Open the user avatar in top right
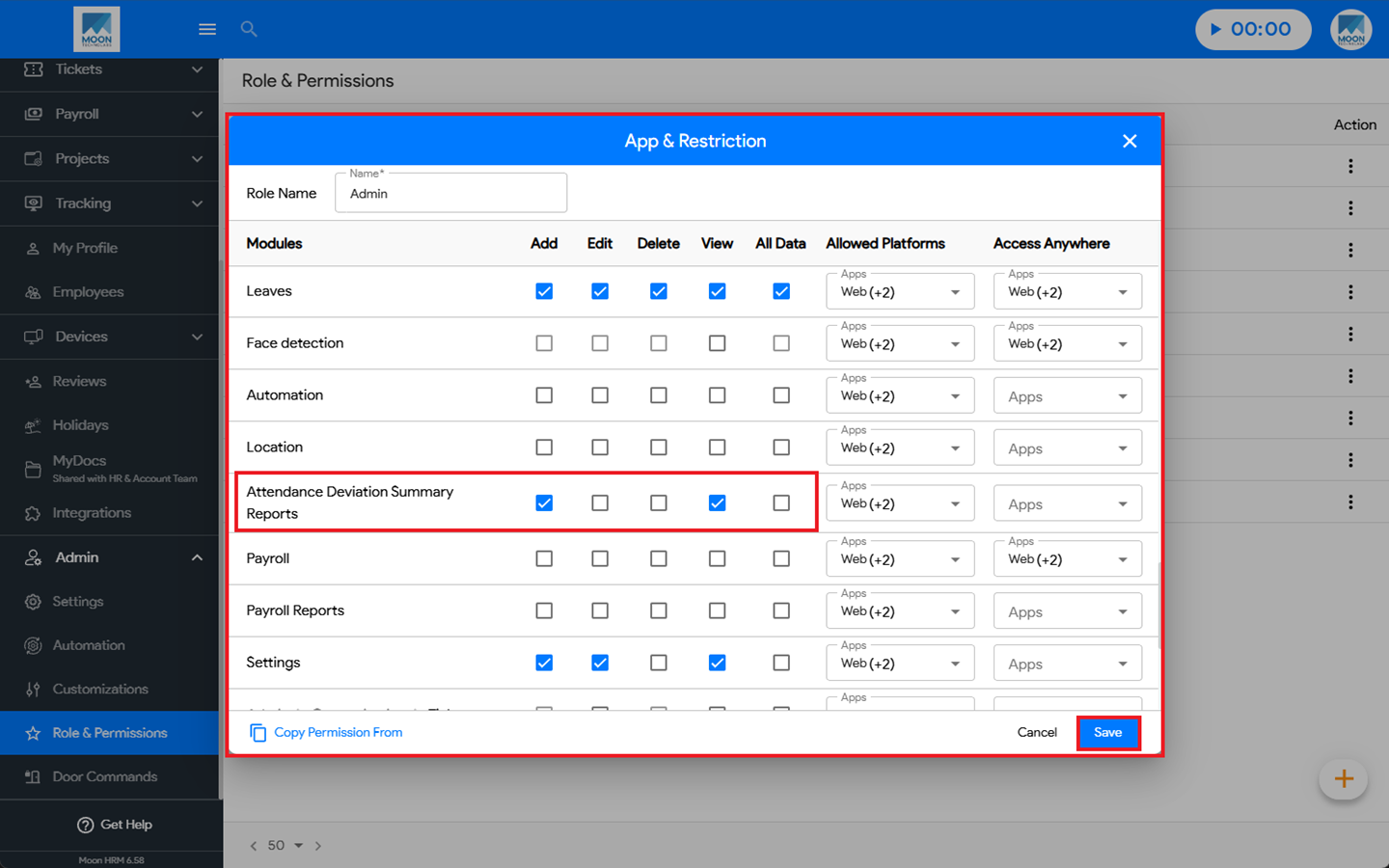This screenshot has width=1389, height=868. point(1351,29)
